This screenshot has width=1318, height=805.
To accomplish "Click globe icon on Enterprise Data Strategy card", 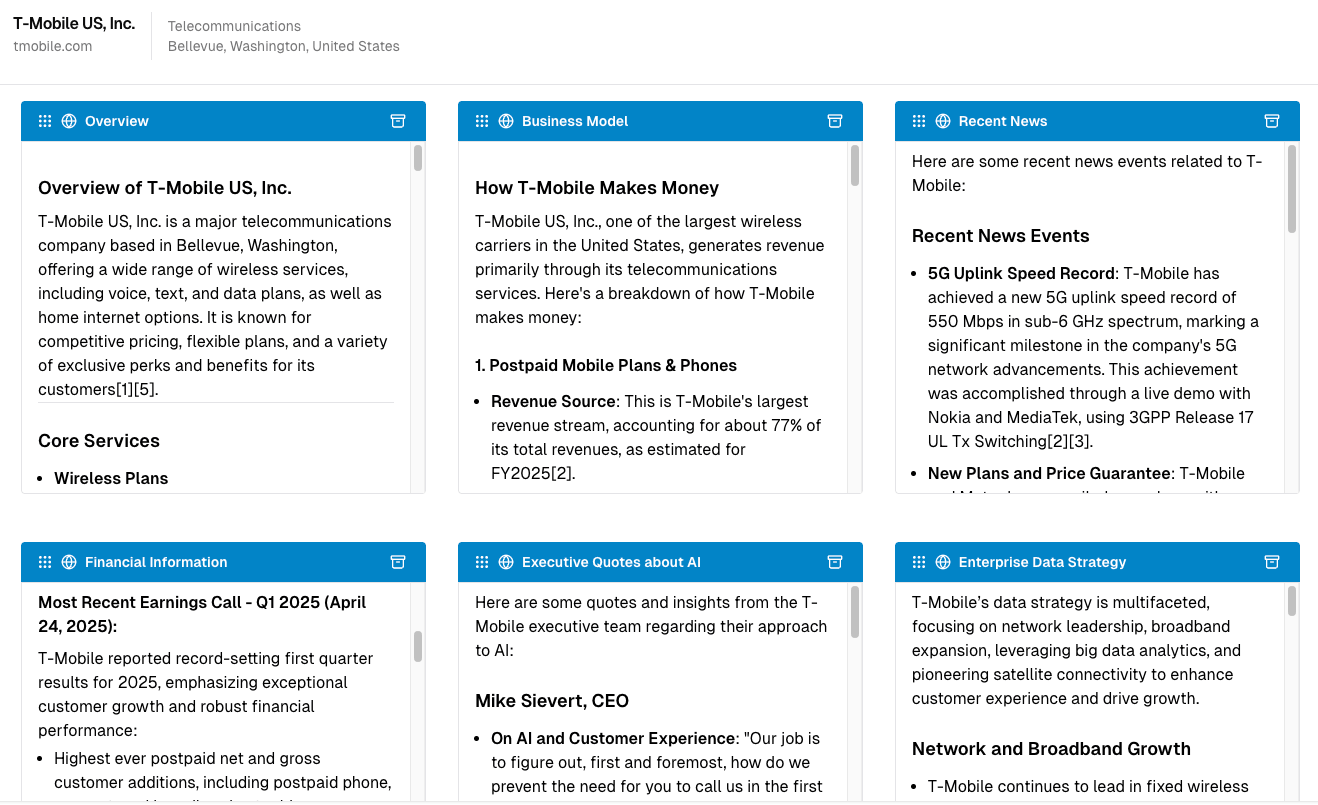I will (x=943, y=562).
